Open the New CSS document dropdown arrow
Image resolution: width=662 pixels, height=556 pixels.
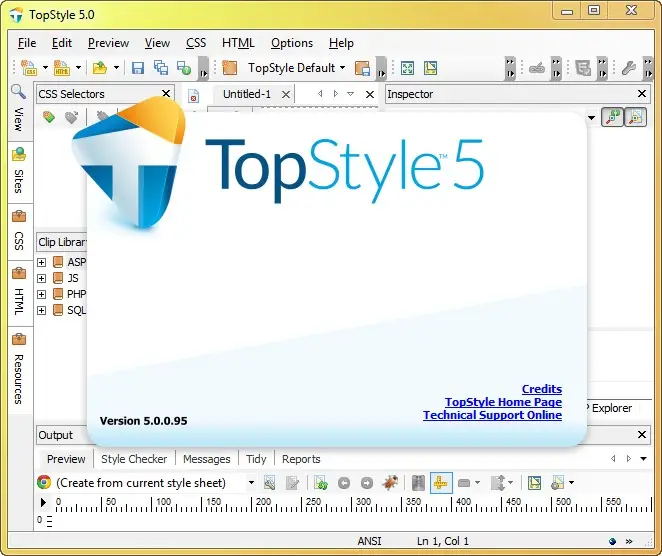[x=45, y=68]
